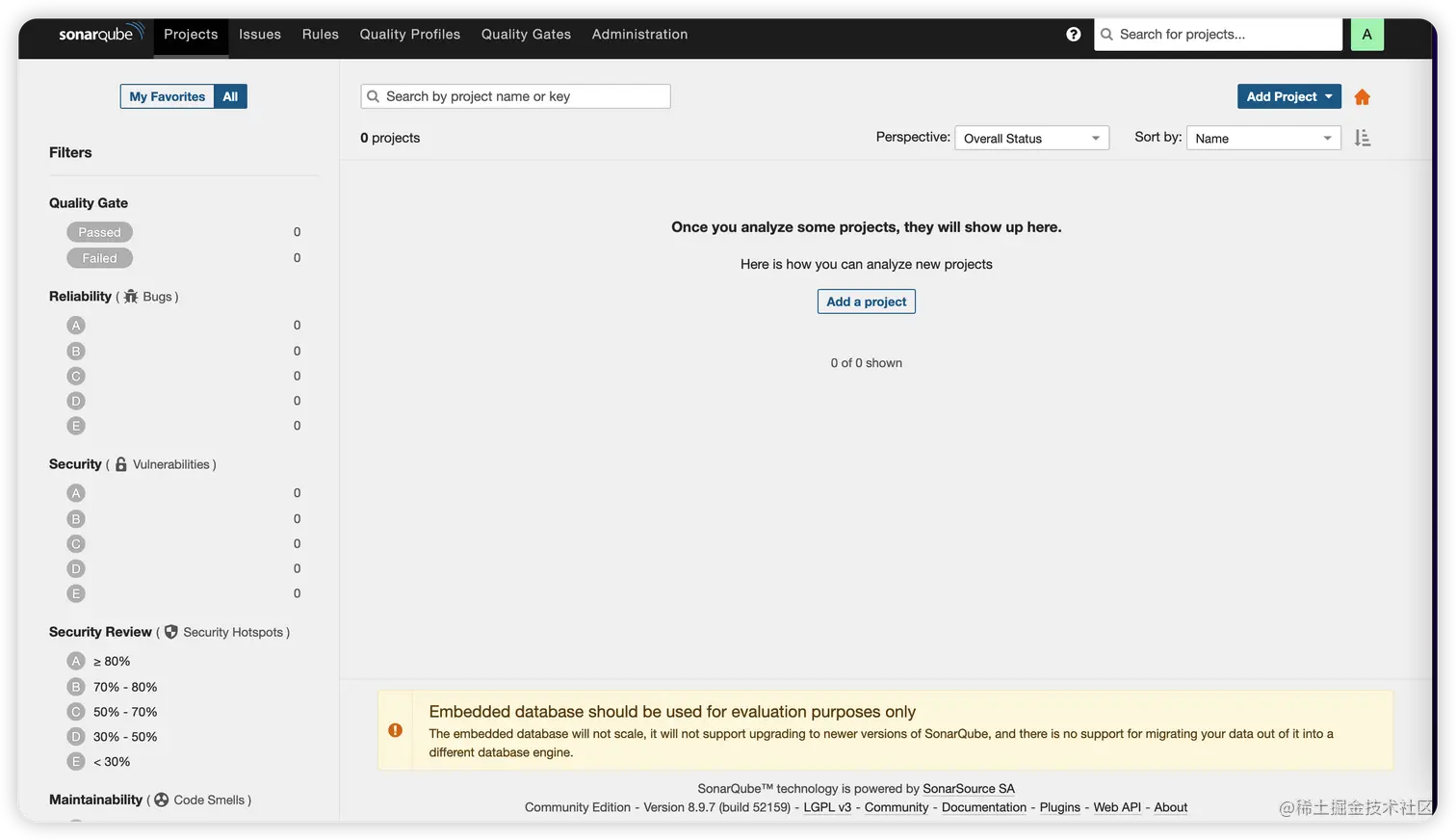Click the orange home icon
The width and height of the screenshot is (1456, 840).
(1362, 96)
